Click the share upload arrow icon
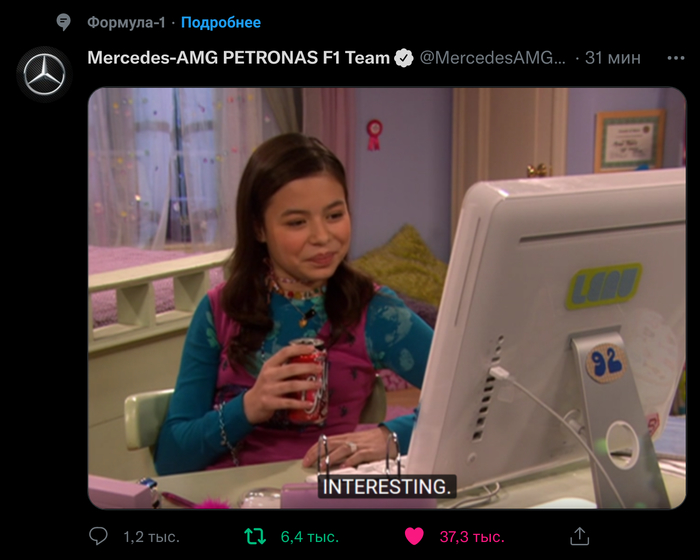This screenshot has height=560, width=700. click(x=579, y=536)
